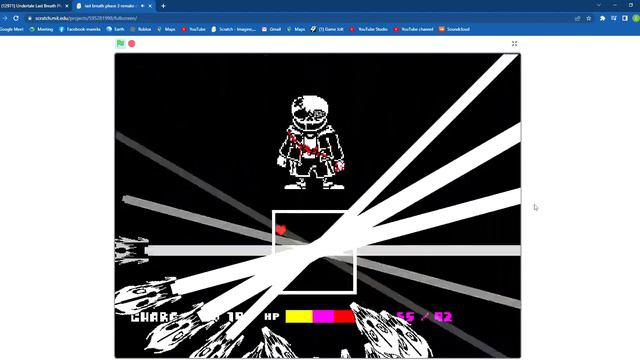This screenshot has width=640, height=360.
Task: Click the HP label beside health bar
Action: click(x=272, y=316)
